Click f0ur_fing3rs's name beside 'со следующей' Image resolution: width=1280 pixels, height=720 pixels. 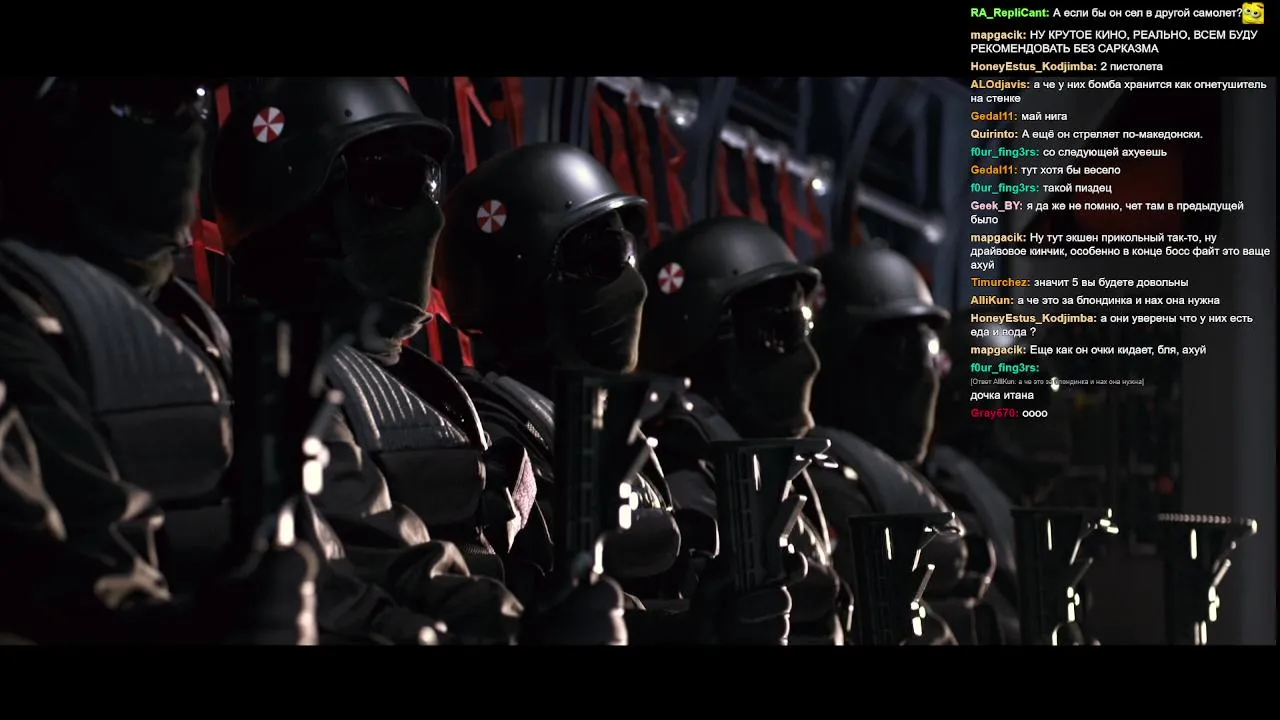coord(1005,153)
